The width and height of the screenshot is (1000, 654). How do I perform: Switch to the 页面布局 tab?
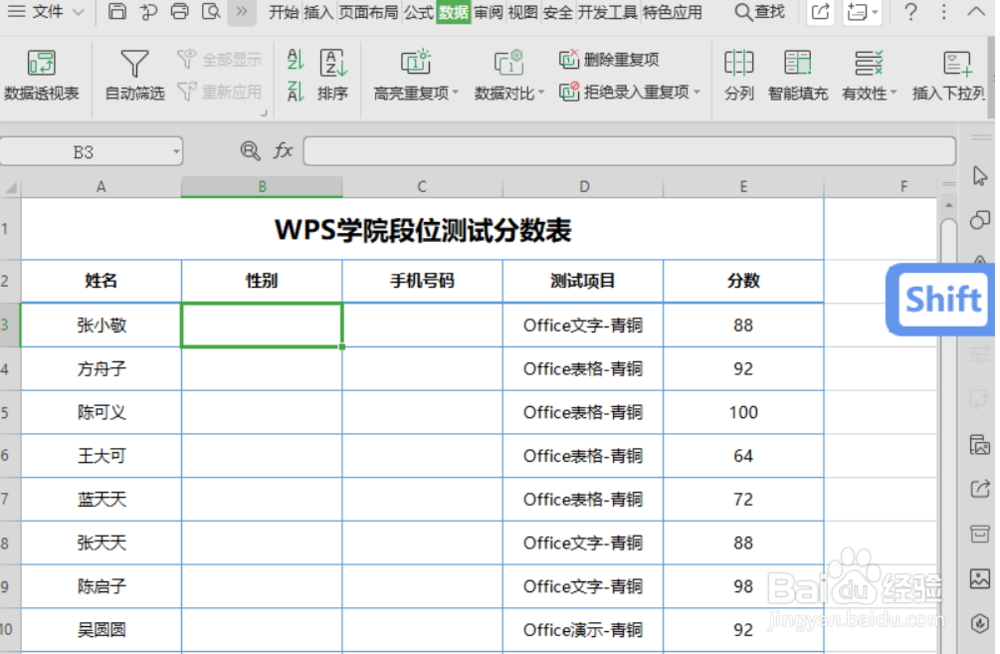368,12
